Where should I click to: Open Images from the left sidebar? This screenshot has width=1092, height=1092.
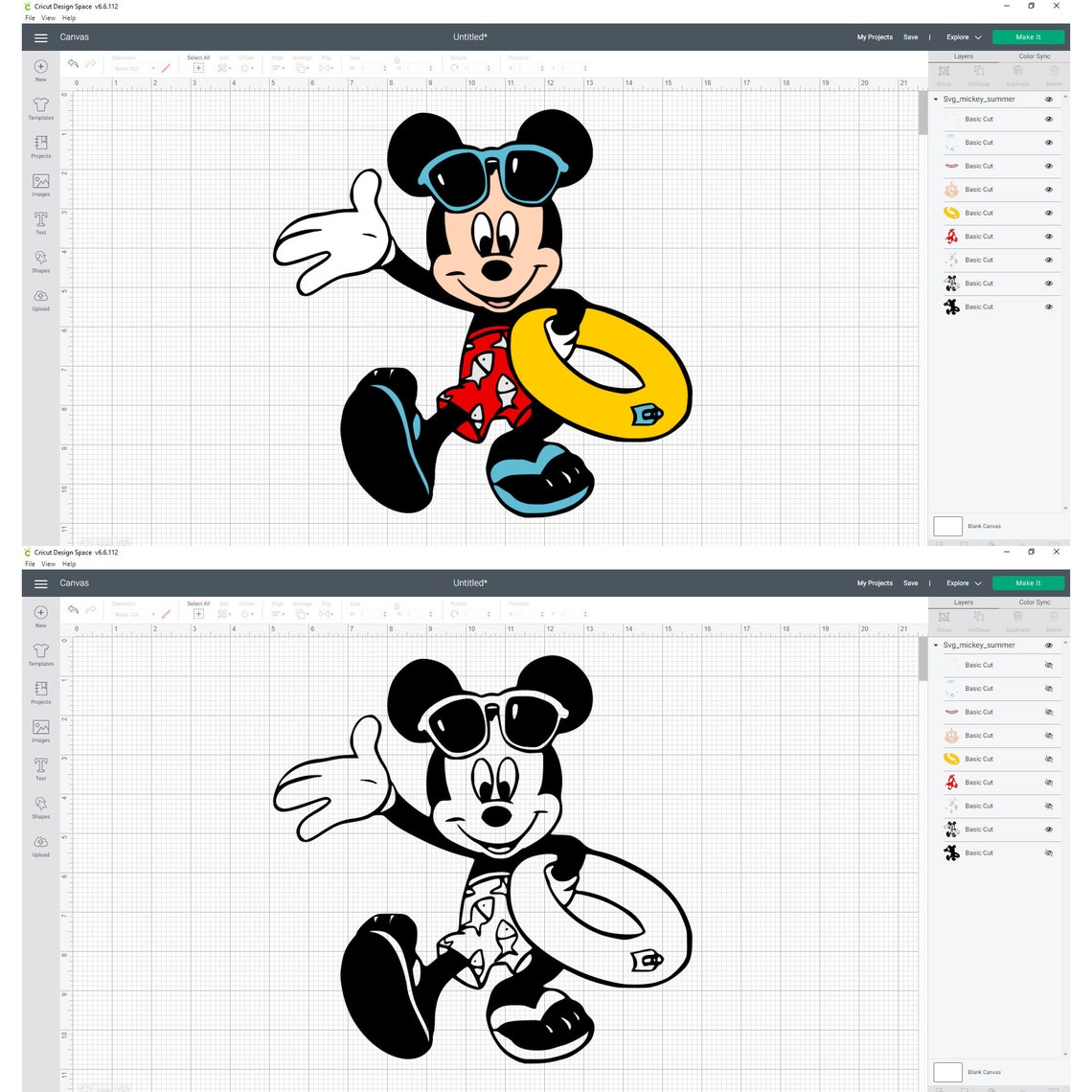click(40, 185)
